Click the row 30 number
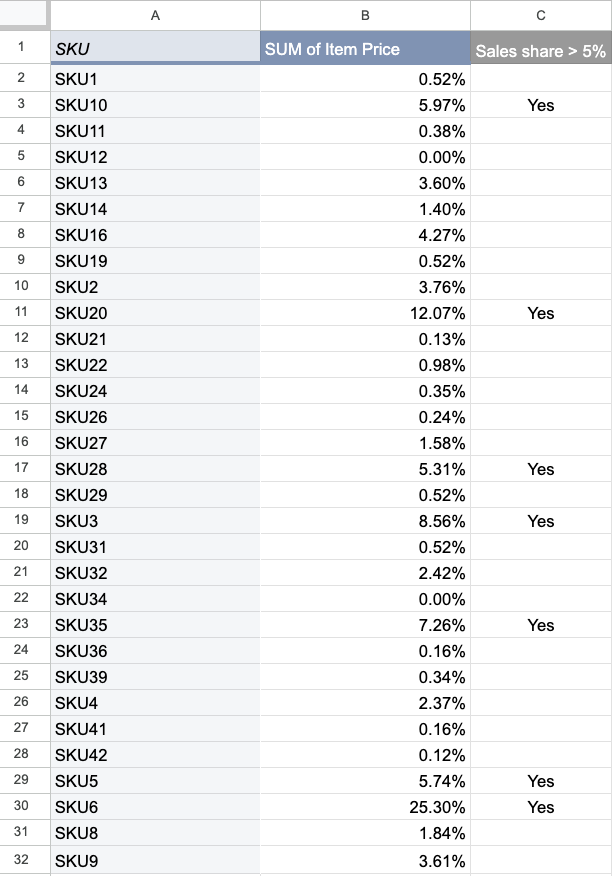Viewport: 612px width, 876px height. pos(22,806)
